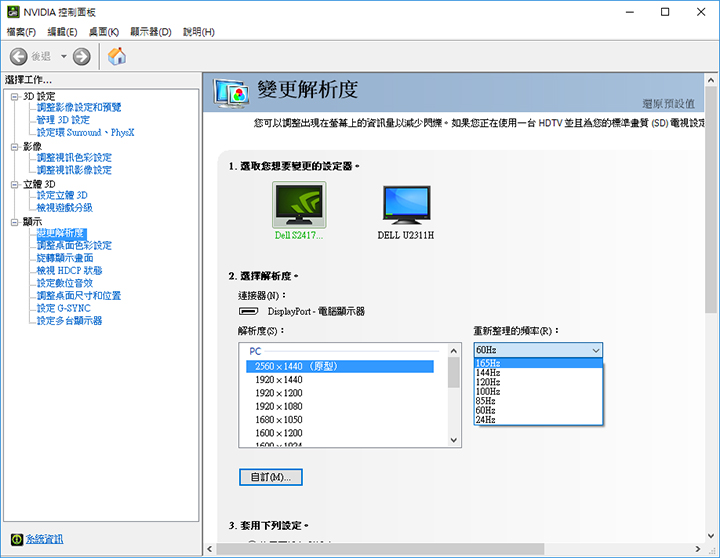Open 調整視訊色彩設定 tree item
This screenshot has height=558, width=720.
click(74, 158)
